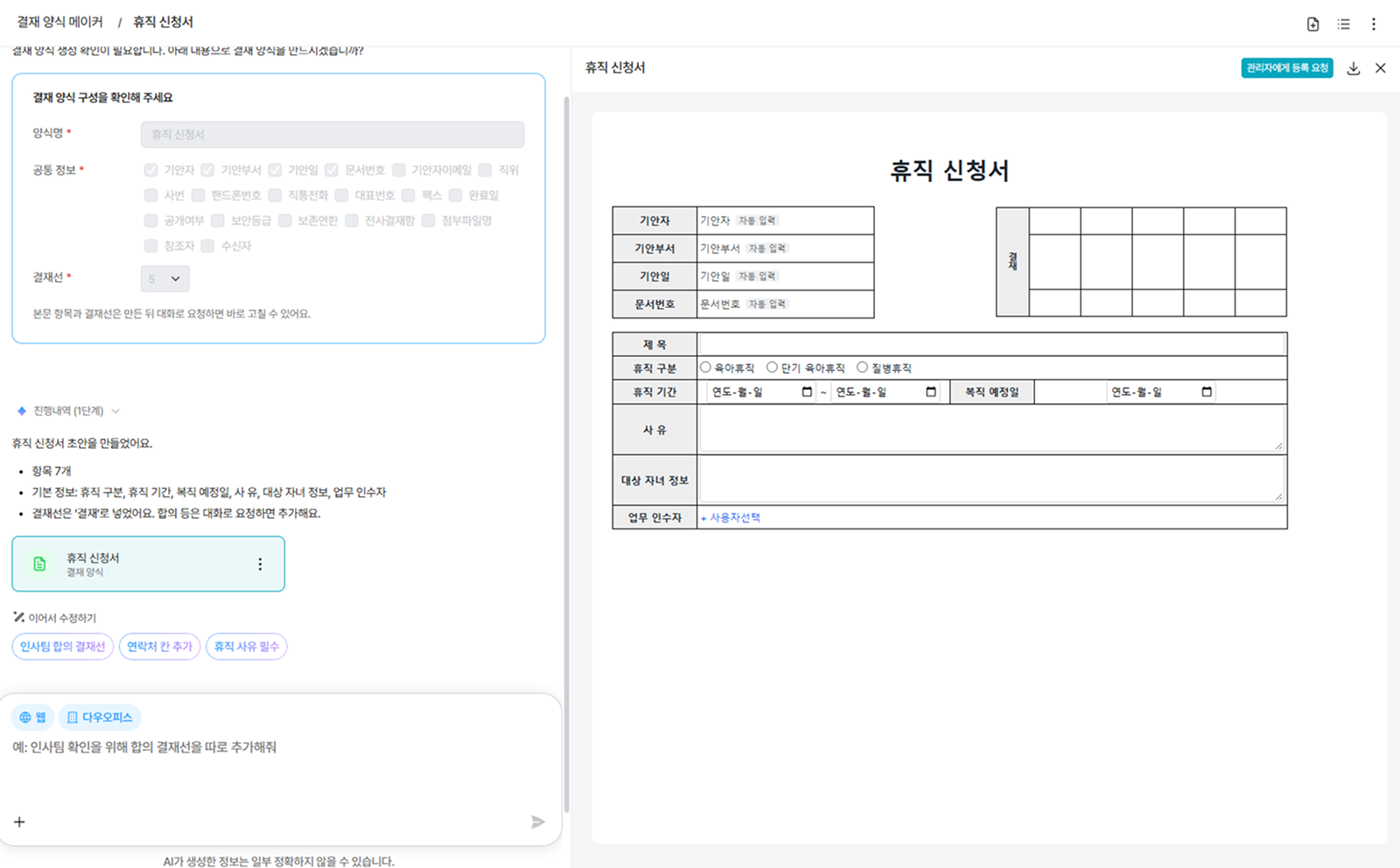
Task: Click the 양식명 text field
Action: [x=332, y=134]
